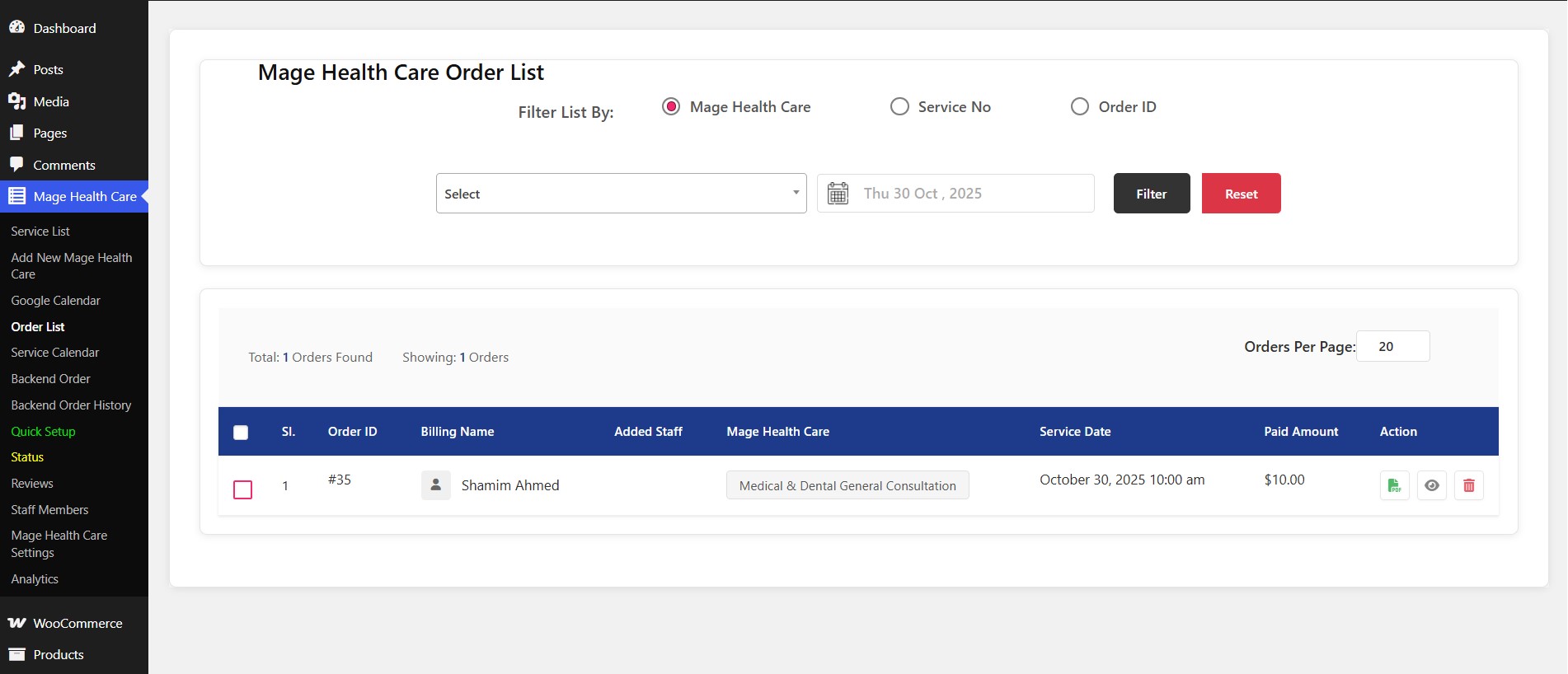Click the black Filter button
Viewport: 1568px width, 674px height.
(1151, 194)
